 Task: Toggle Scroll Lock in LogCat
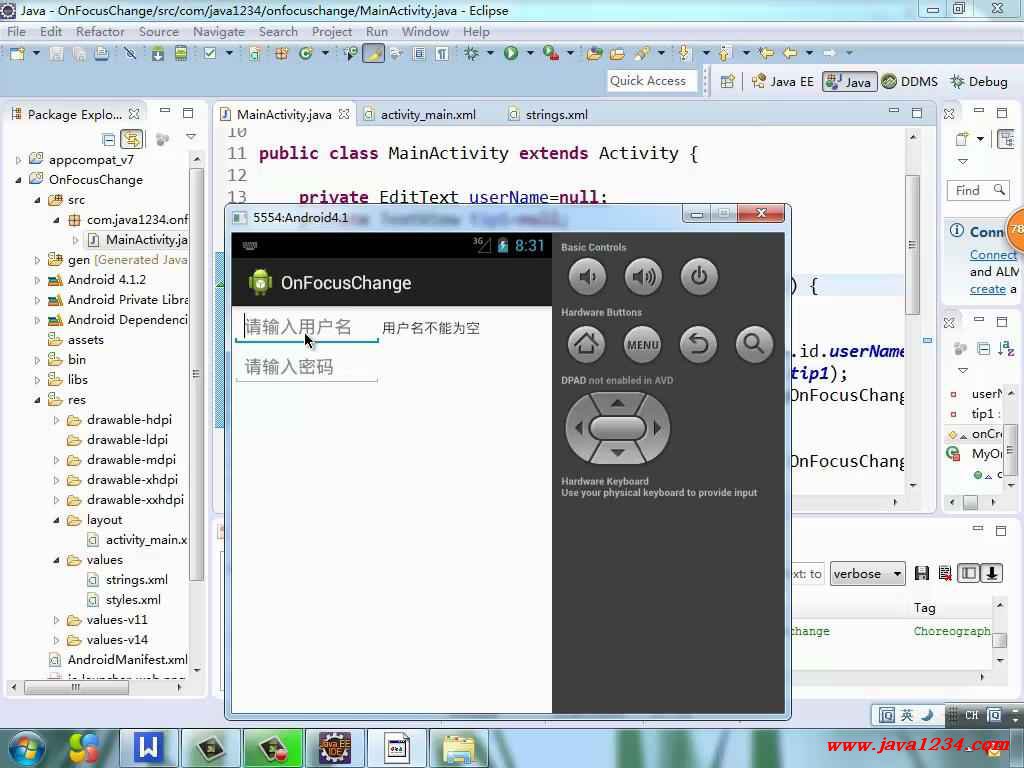click(991, 573)
